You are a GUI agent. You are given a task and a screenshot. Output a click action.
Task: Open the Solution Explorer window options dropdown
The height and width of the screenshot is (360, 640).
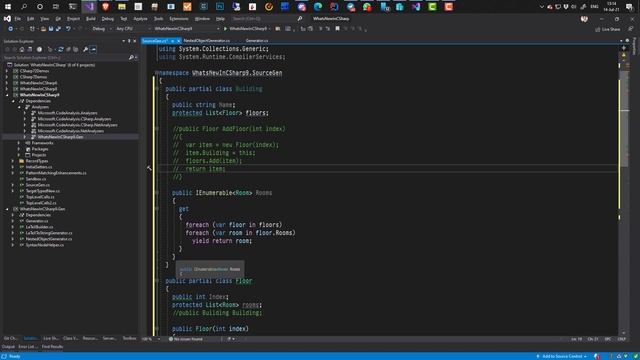(123, 41)
